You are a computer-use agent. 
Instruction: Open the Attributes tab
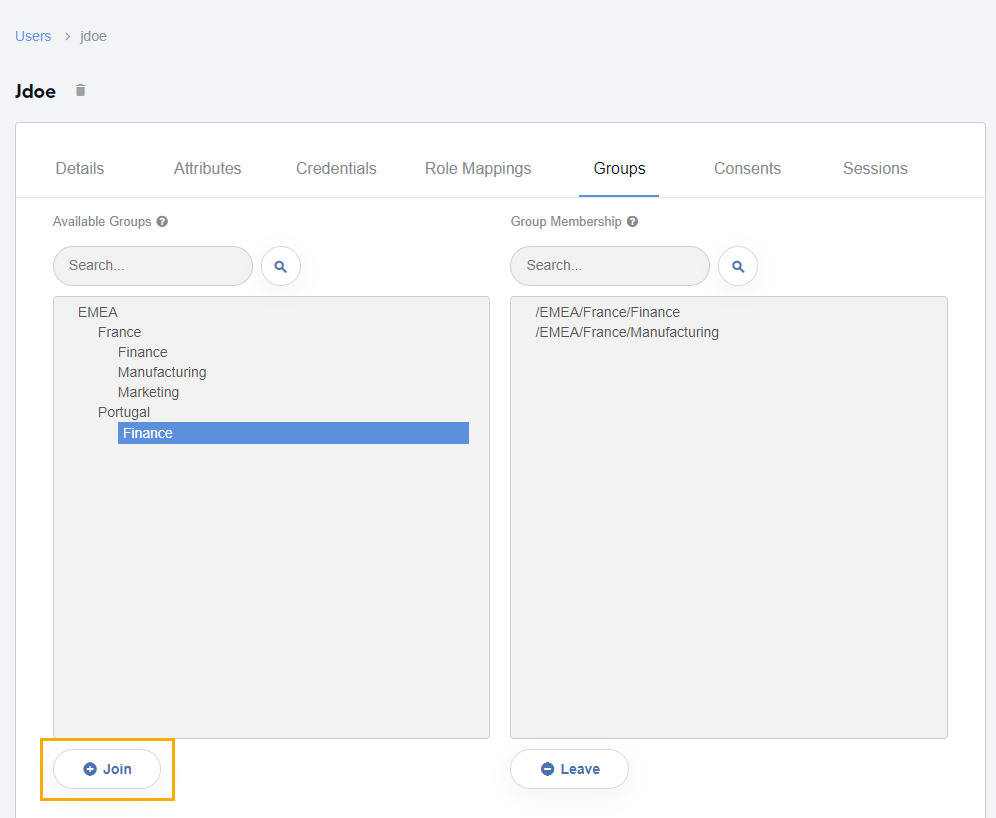tap(208, 168)
